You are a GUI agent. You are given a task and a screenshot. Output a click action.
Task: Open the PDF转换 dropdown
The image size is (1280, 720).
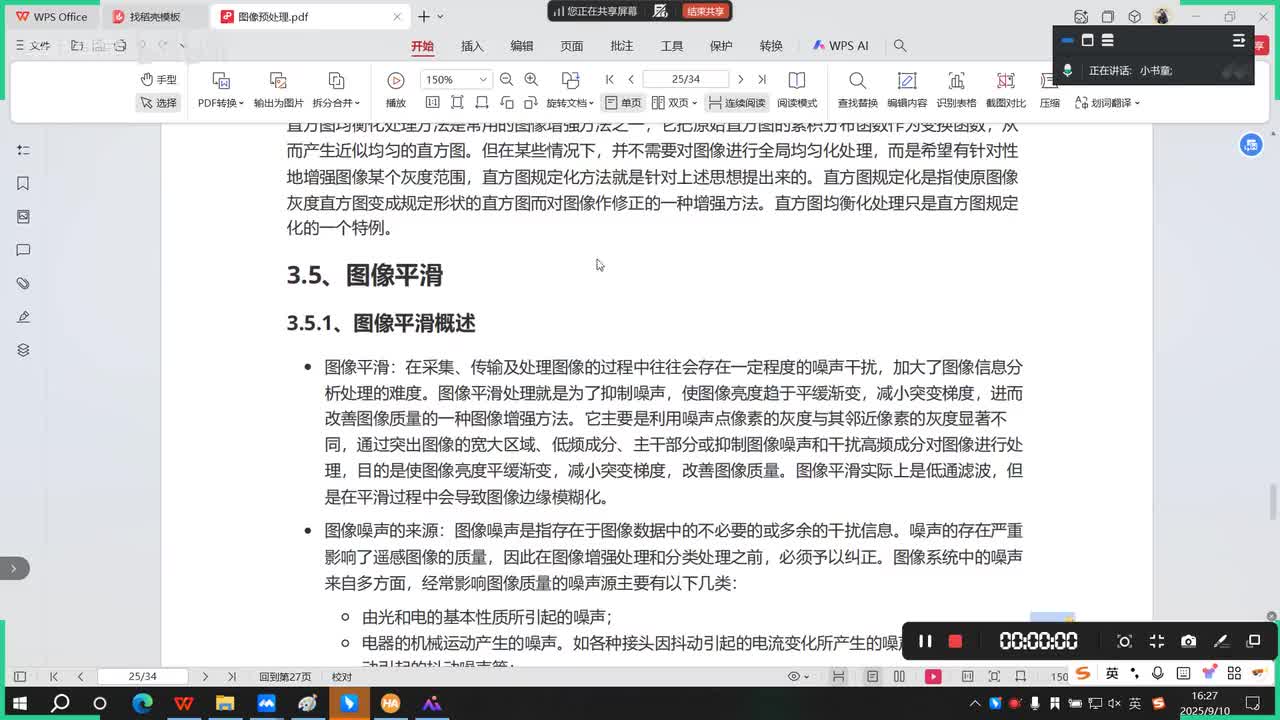221,91
